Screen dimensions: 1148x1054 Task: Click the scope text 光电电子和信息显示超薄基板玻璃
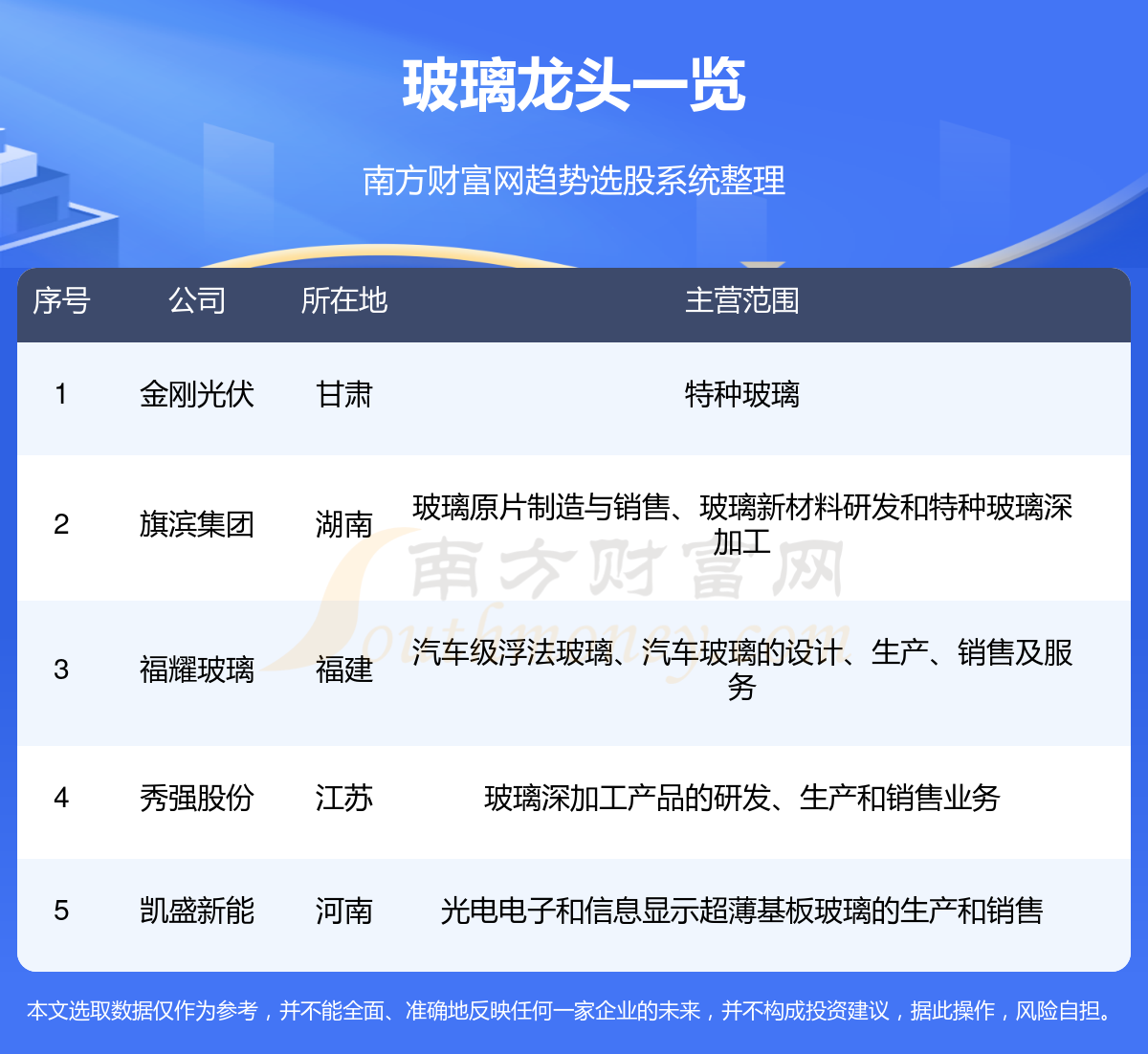tap(655, 911)
